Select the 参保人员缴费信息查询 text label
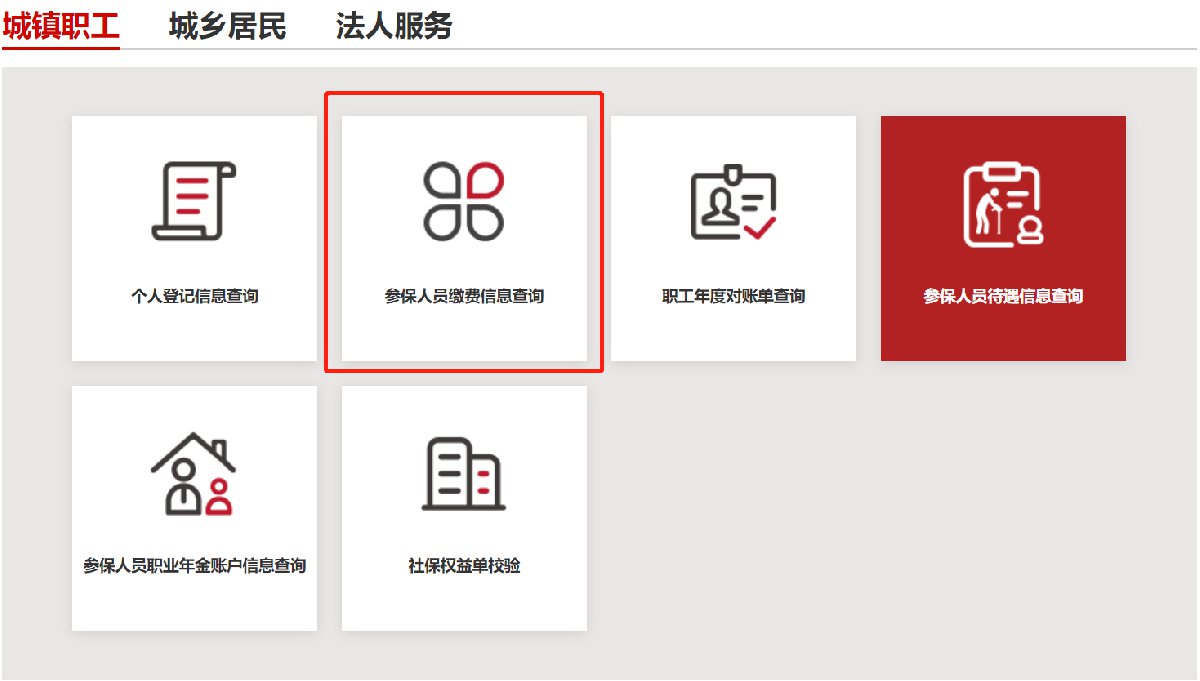This screenshot has width=1200, height=681. (x=463, y=294)
